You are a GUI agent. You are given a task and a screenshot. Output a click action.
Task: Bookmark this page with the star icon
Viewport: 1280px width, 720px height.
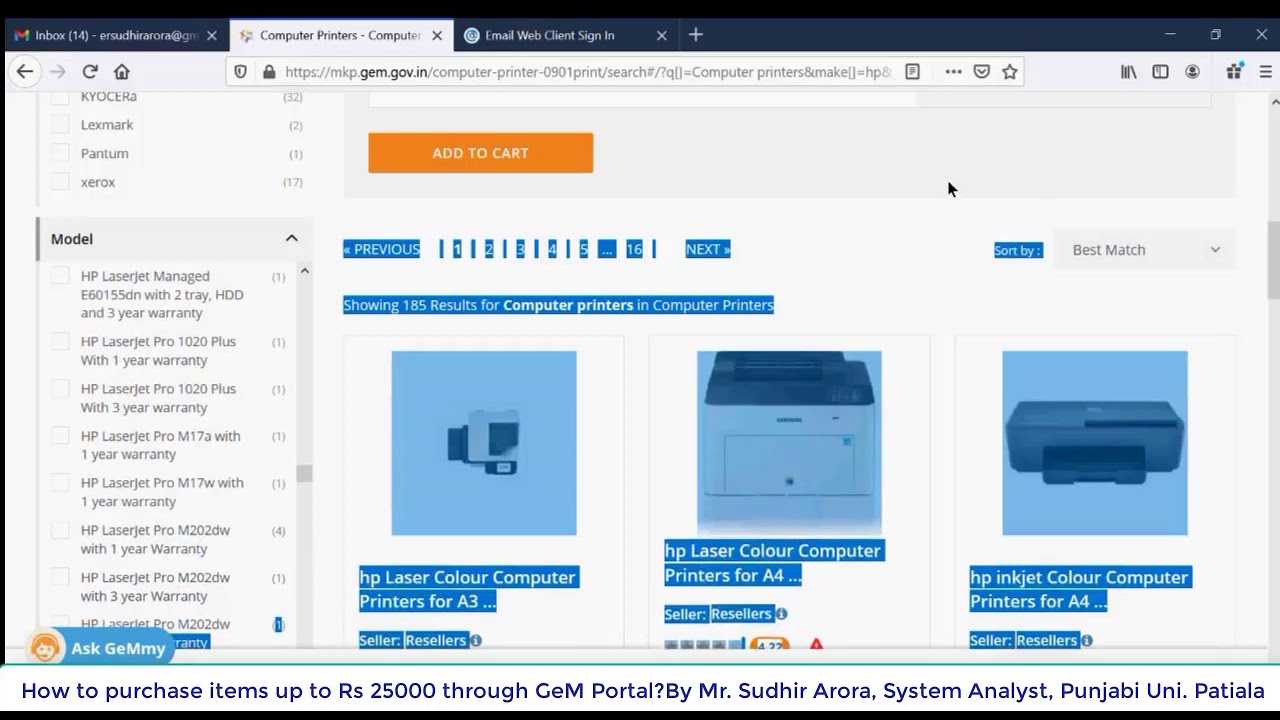(x=1010, y=72)
